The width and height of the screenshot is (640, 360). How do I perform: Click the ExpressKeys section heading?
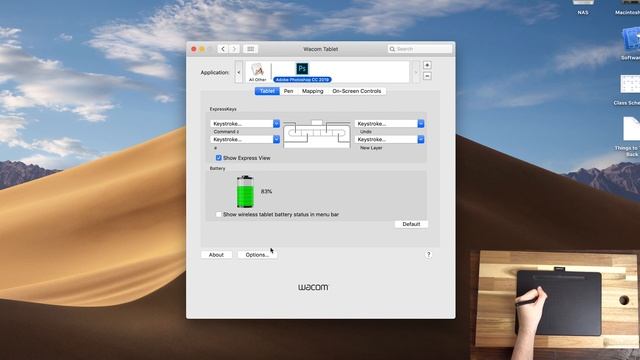tap(223, 109)
